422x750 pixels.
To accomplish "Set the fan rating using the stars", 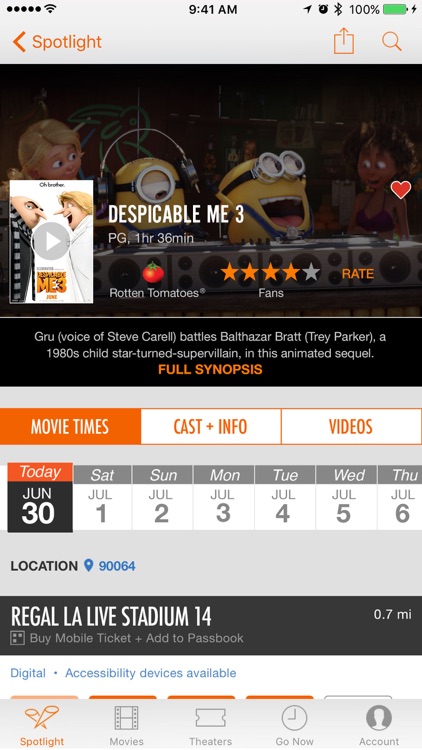I will tap(270, 273).
